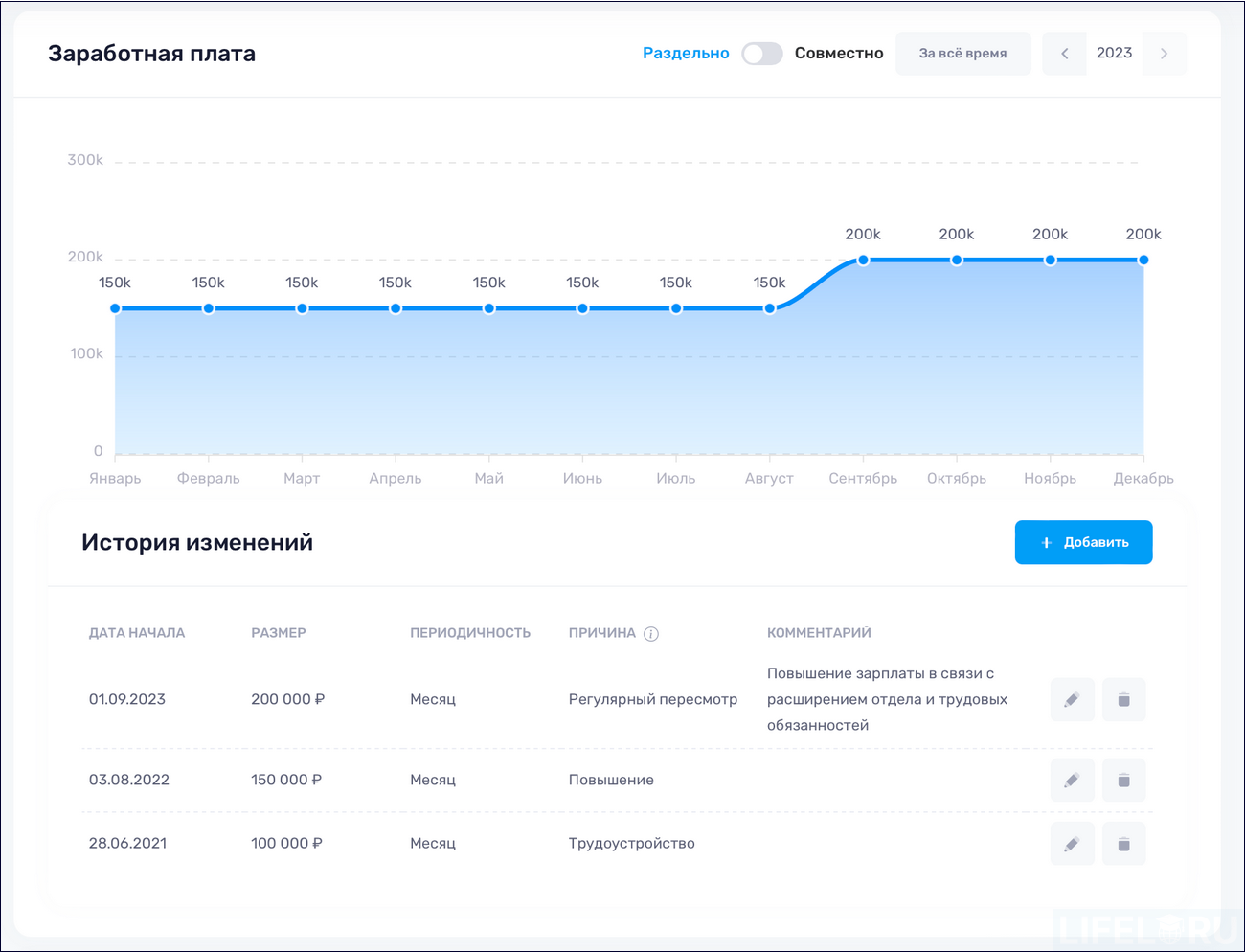The height and width of the screenshot is (952, 1245).
Task: Click the comment about расширением отдела
Action: [887, 699]
